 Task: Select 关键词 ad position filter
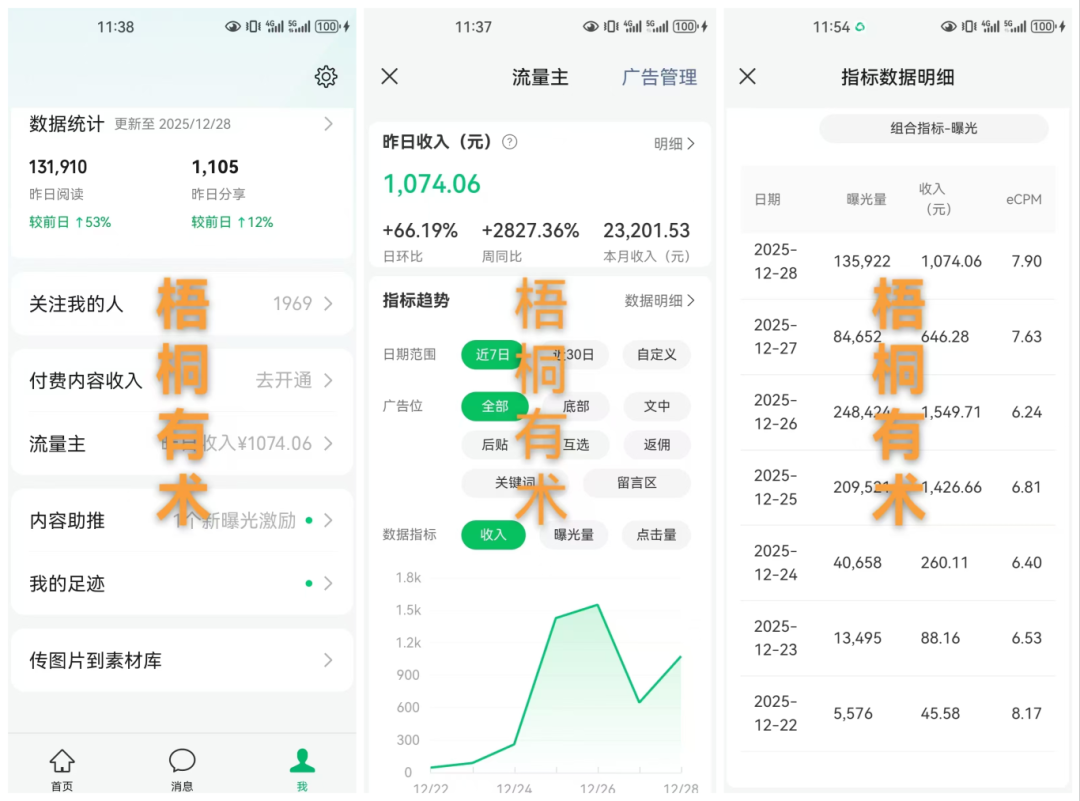click(x=515, y=483)
